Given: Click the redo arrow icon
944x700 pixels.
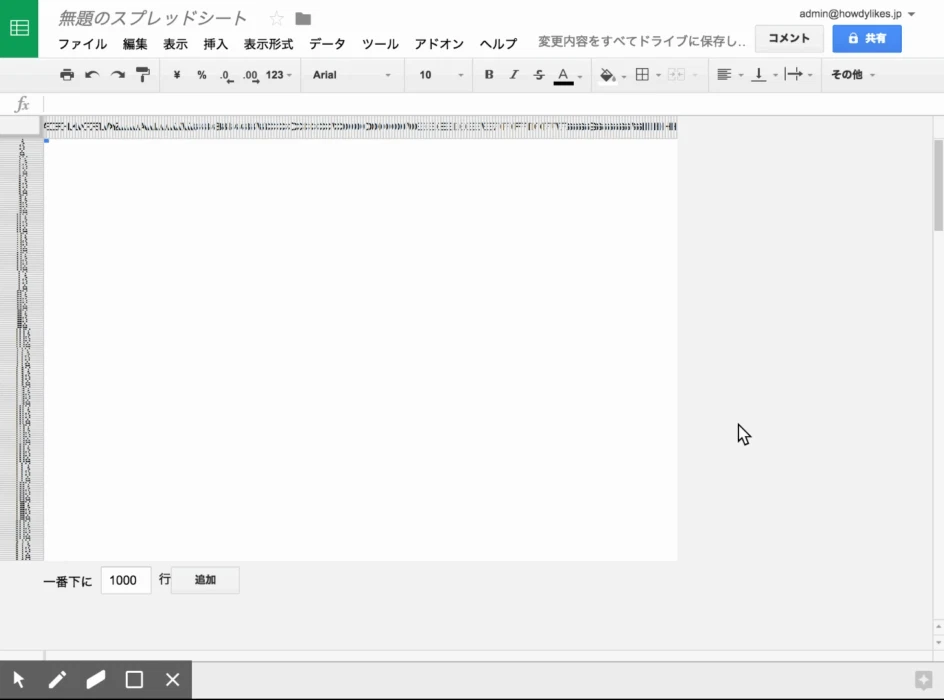Looking at the screenshot, I should coord(118,75).
